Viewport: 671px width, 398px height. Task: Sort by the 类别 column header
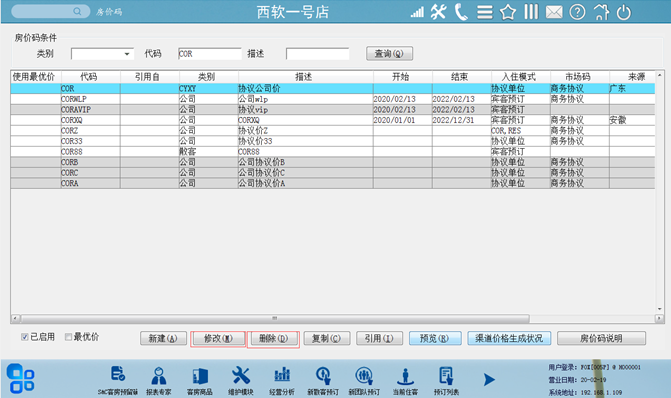208,77
